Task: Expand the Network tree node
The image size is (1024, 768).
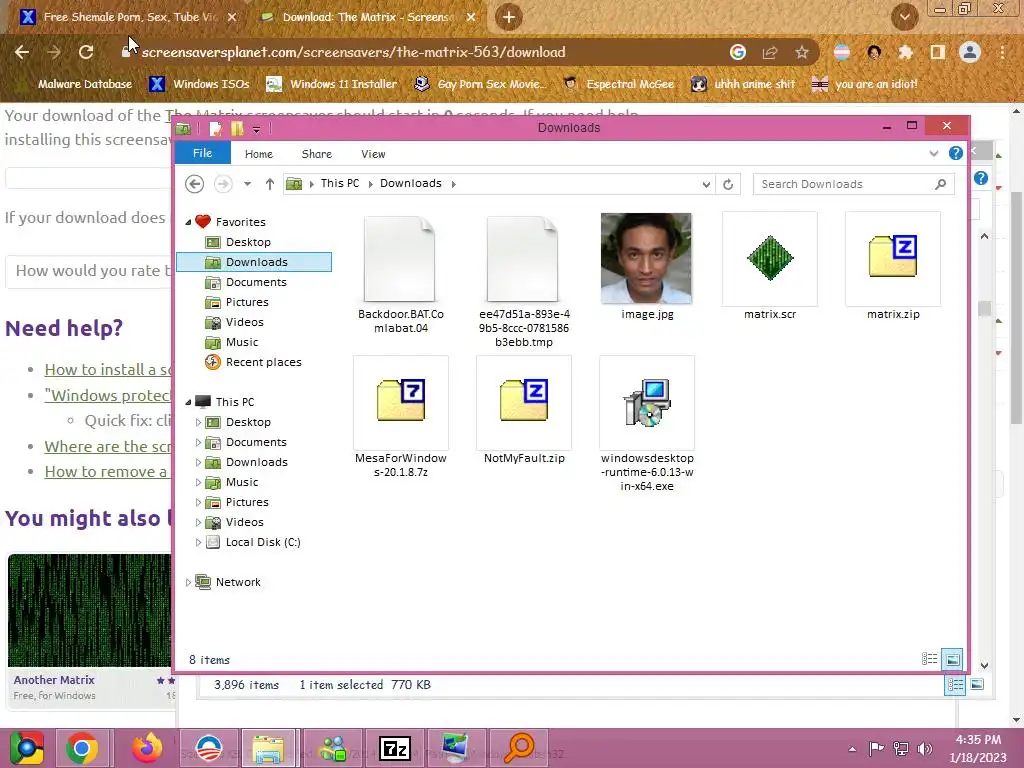Action: pyautogui.click(x=188, y=582)
